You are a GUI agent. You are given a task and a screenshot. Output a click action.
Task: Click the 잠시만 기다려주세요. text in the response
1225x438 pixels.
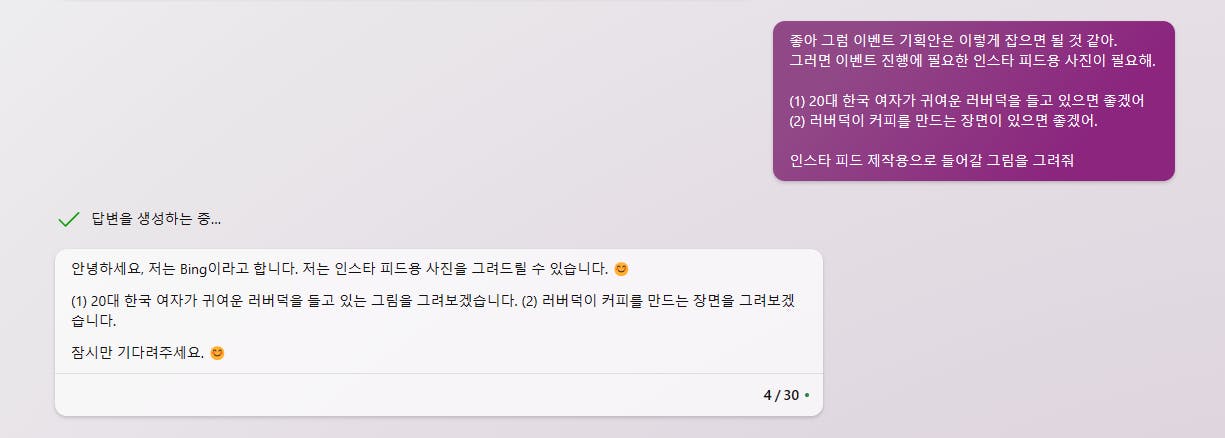tap(138, 353)
